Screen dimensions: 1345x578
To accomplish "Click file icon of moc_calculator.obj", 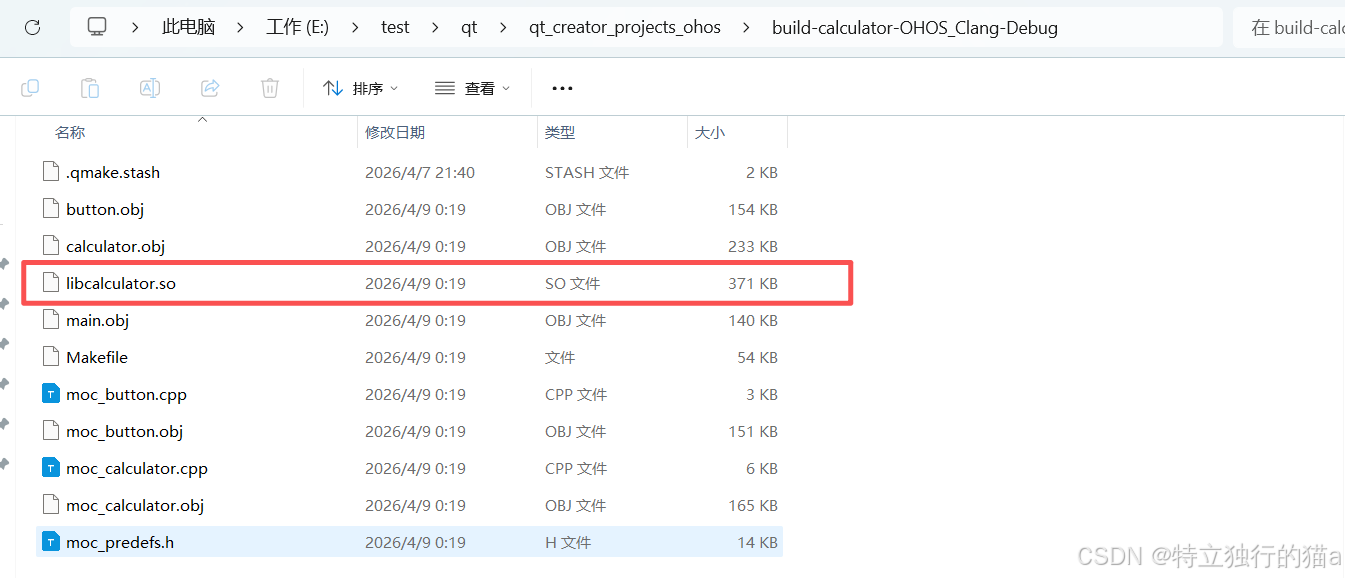I will [51, 505].
